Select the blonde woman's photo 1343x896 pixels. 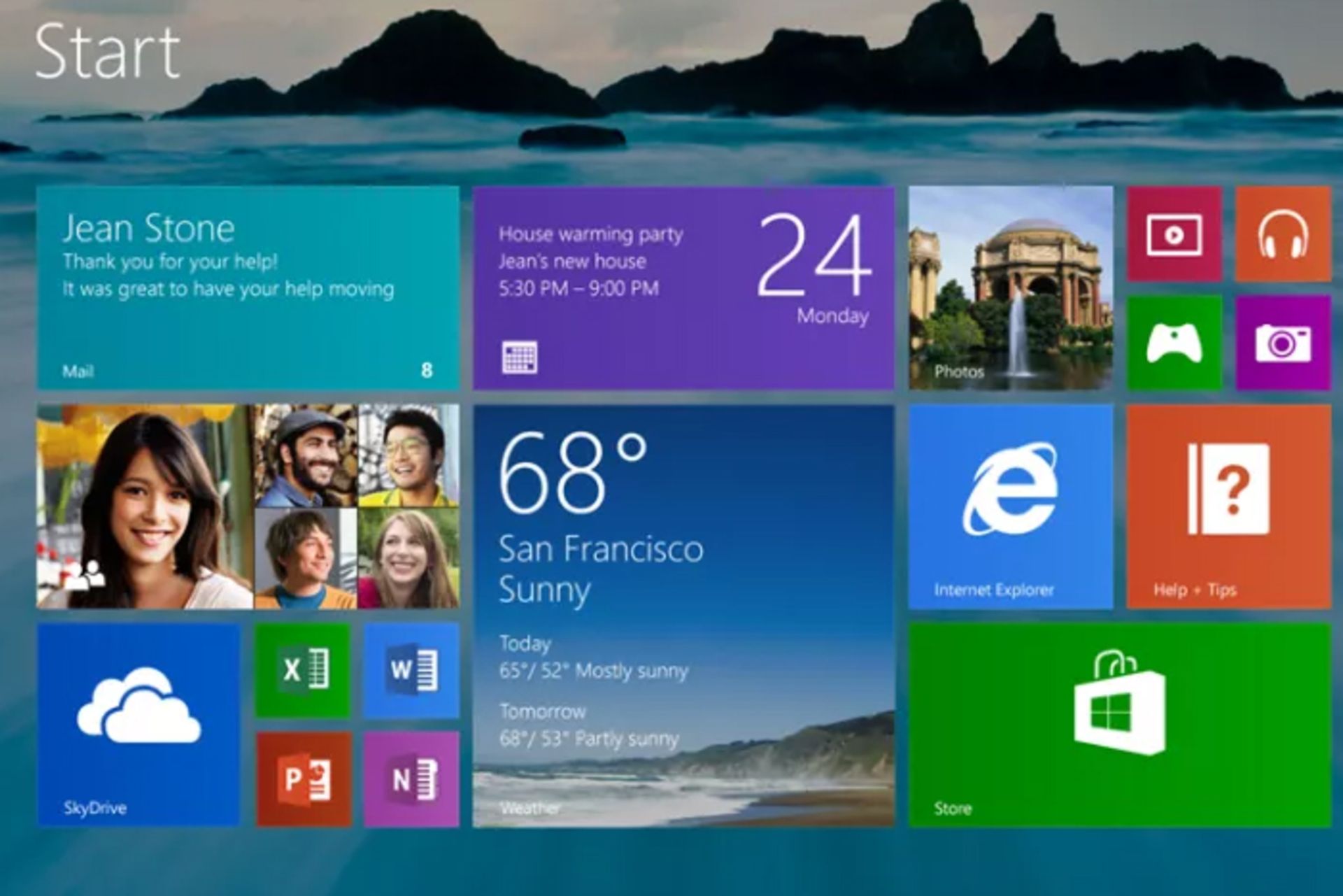click(x=409, y=559)
